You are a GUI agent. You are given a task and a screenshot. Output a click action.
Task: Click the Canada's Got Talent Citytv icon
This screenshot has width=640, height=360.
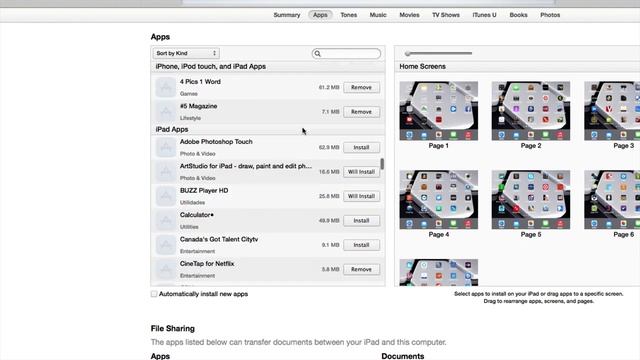[166, 245]
